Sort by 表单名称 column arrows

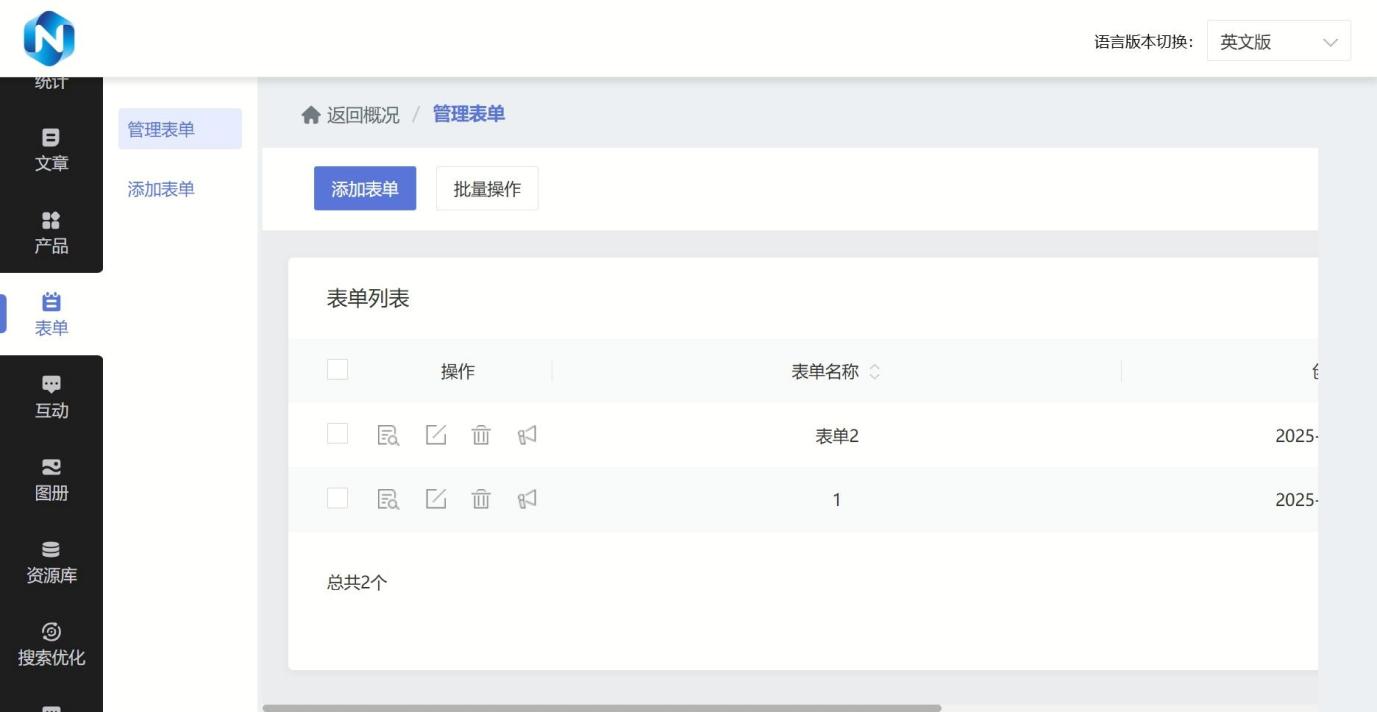875,372
